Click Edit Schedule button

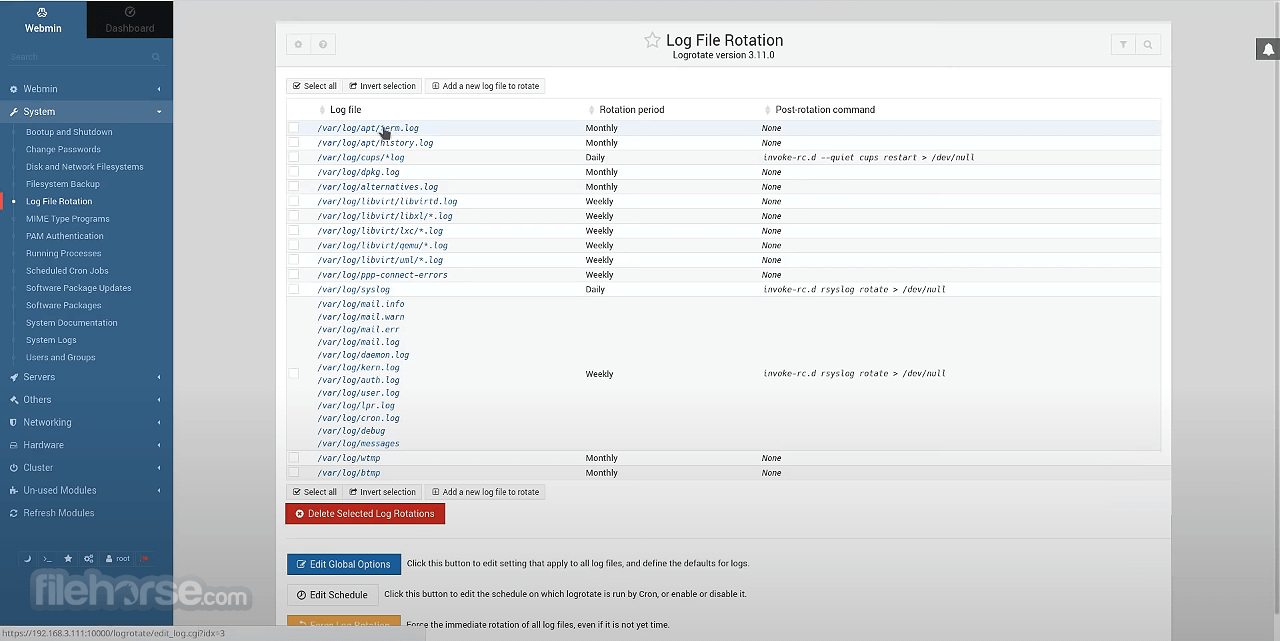pos(332,595)
